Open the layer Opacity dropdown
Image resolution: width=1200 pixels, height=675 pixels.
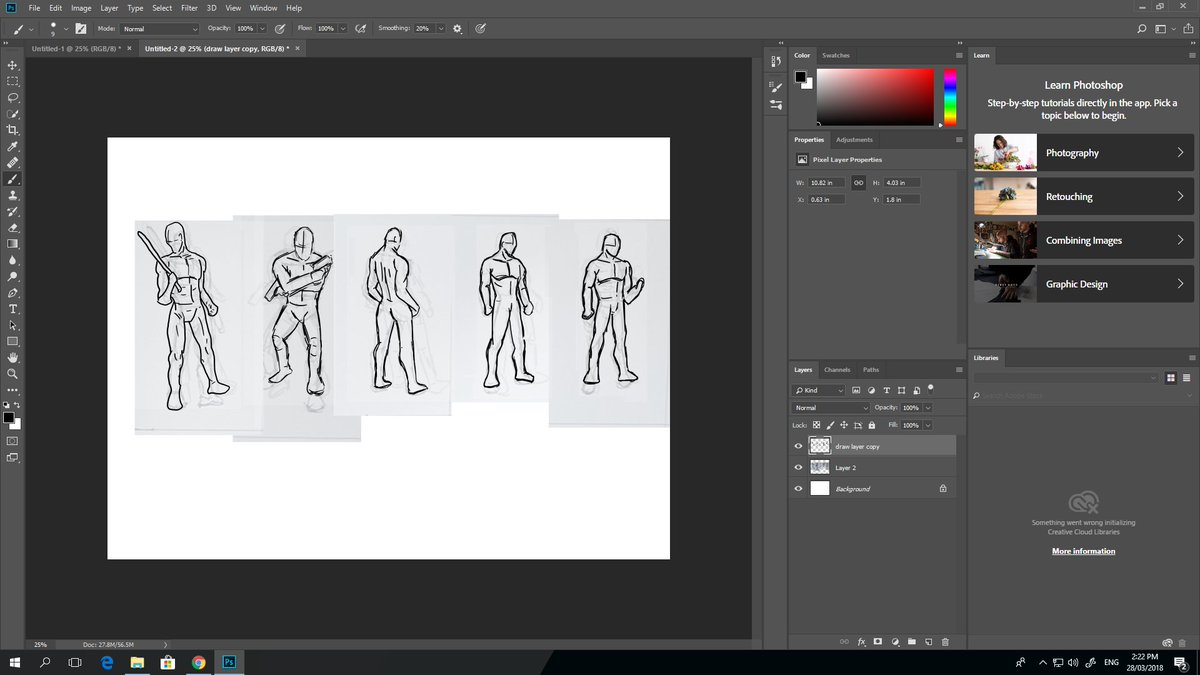[926, 407]
